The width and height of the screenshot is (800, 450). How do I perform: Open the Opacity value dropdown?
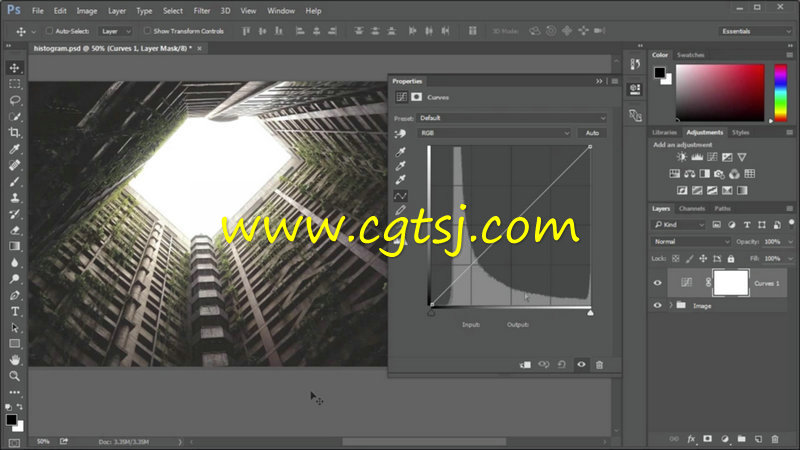tap(790, 241)
